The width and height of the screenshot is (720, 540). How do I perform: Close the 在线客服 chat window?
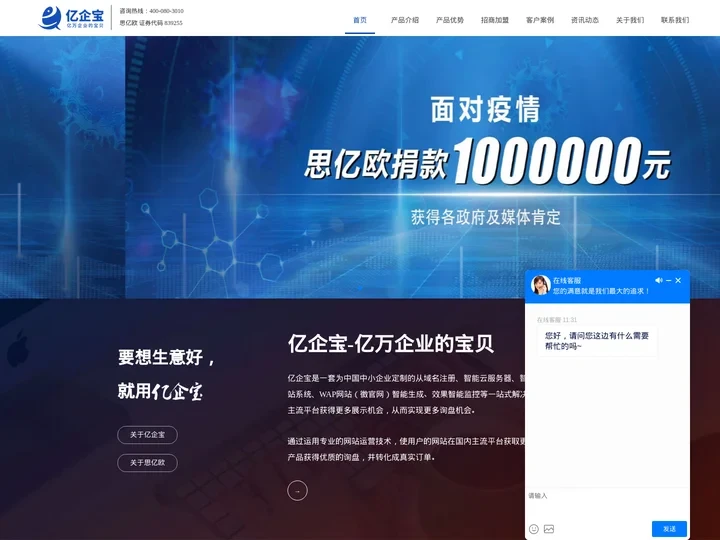pyautogui.click(x=678, y=280)
